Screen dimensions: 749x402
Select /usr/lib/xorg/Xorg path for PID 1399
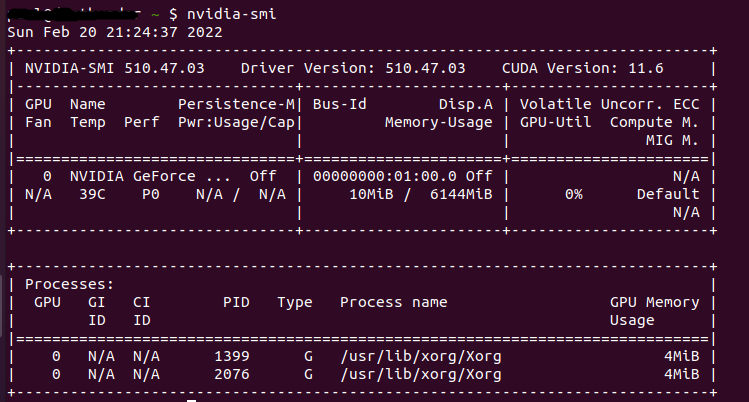point(421,356)
